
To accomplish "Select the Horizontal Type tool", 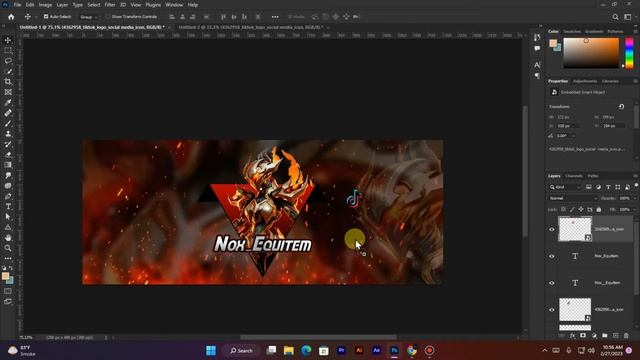I will pos(8,207).
